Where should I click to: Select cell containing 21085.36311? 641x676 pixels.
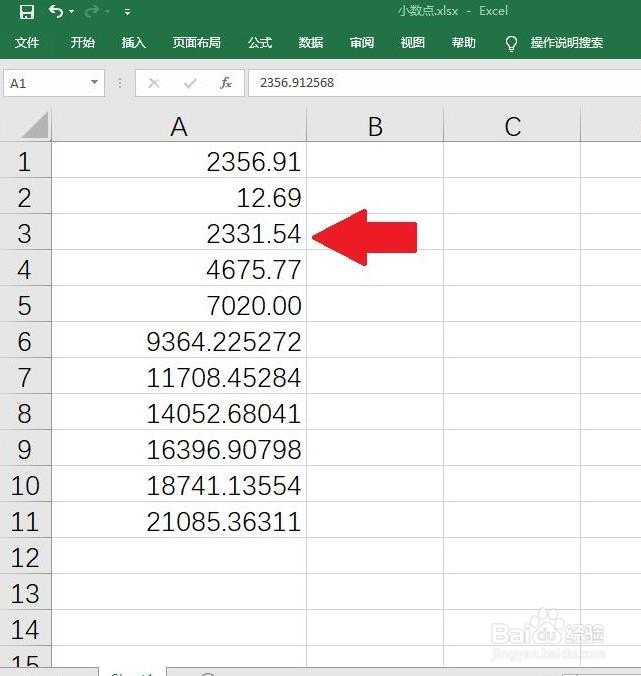179,522
